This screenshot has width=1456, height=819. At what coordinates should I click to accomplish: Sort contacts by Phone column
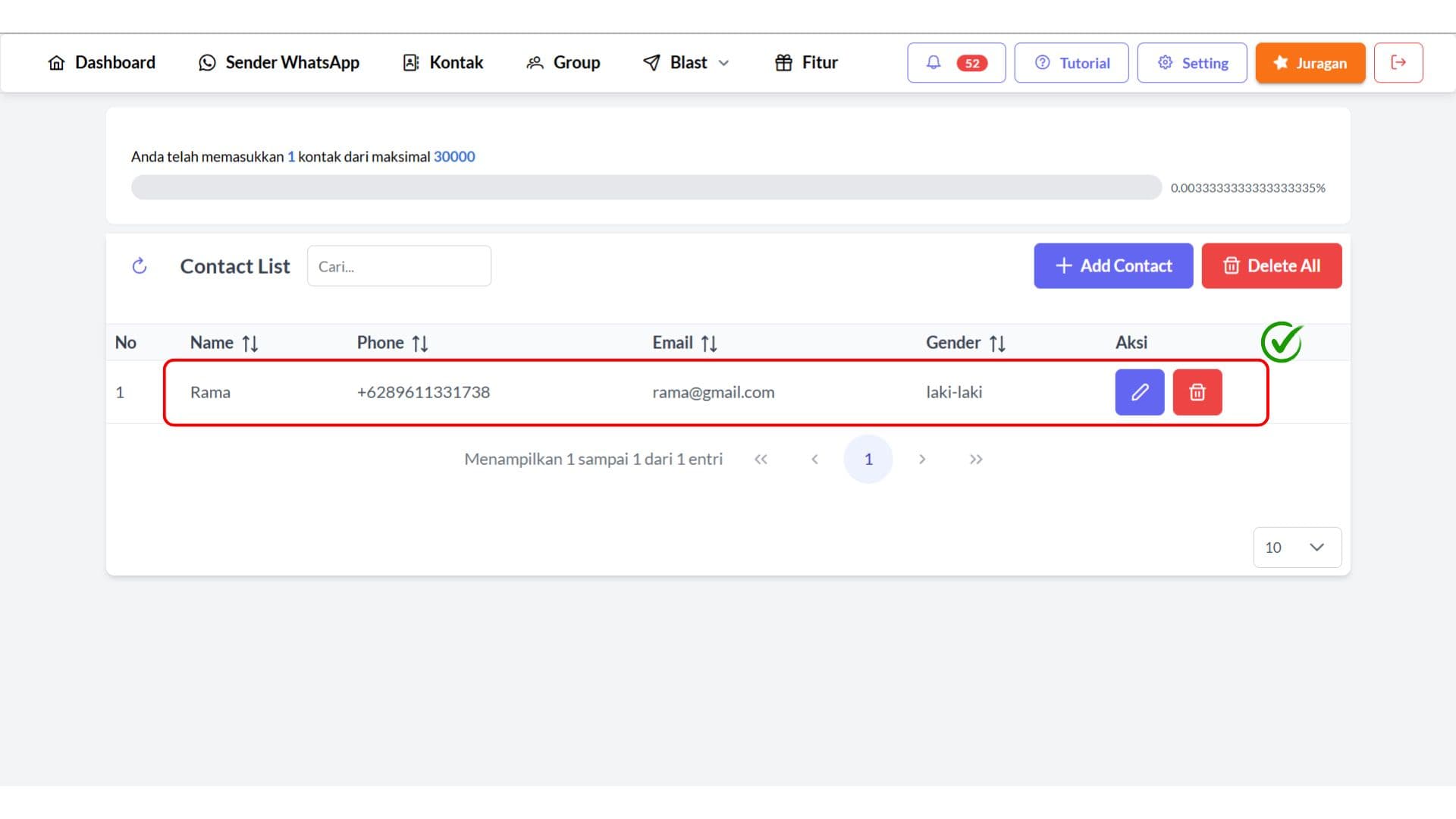click(x=420, y=344)
